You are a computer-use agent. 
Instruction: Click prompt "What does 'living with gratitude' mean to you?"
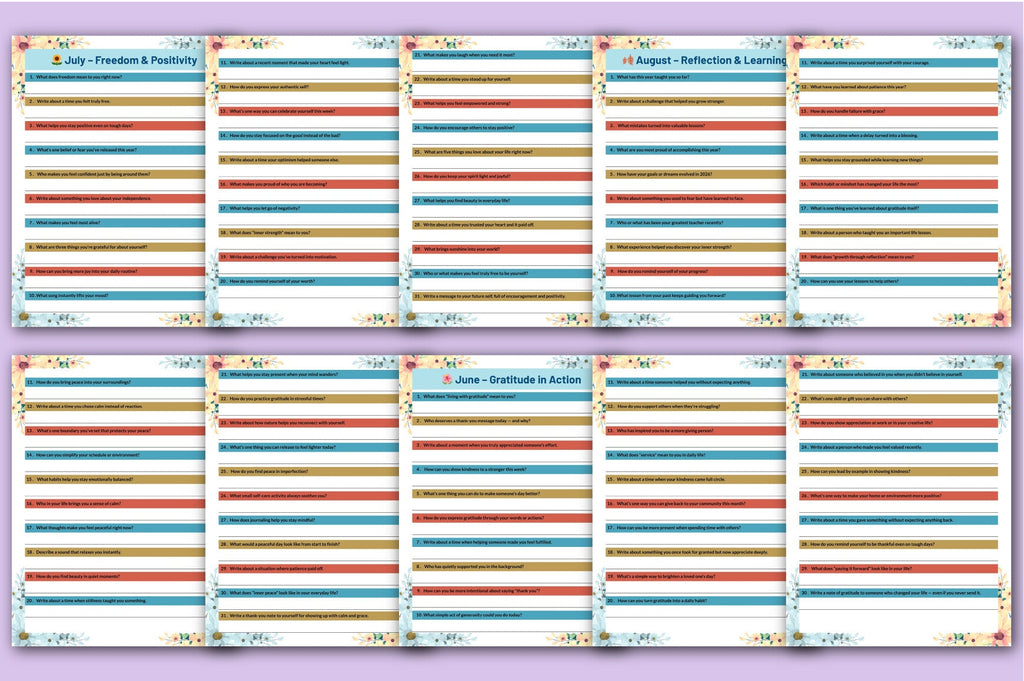pyautogui.click(x=502, y=396)
